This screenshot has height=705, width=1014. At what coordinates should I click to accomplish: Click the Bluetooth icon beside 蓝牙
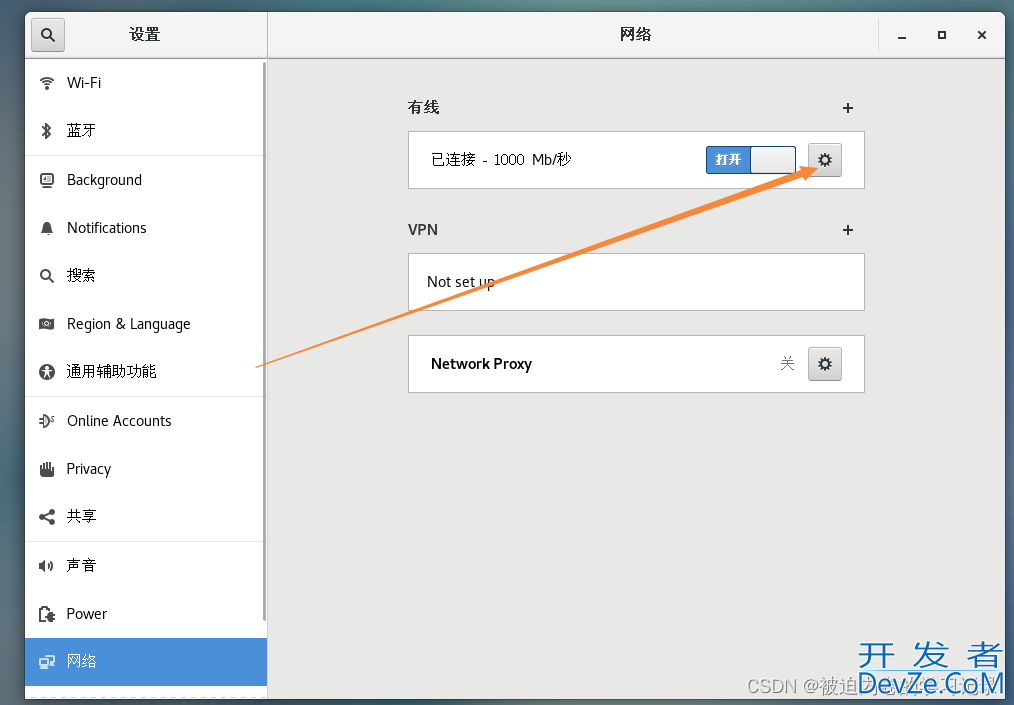pos(47,131)
